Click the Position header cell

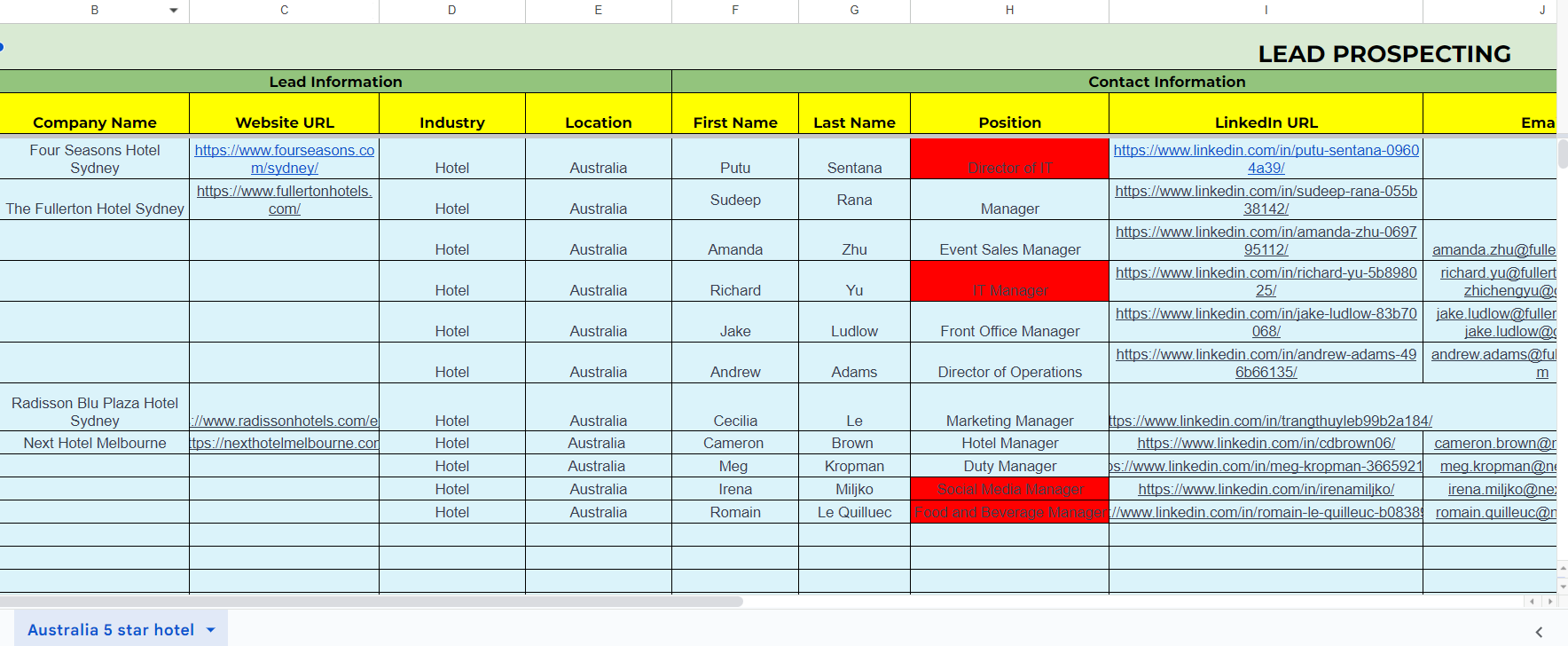click(1009, 114)
